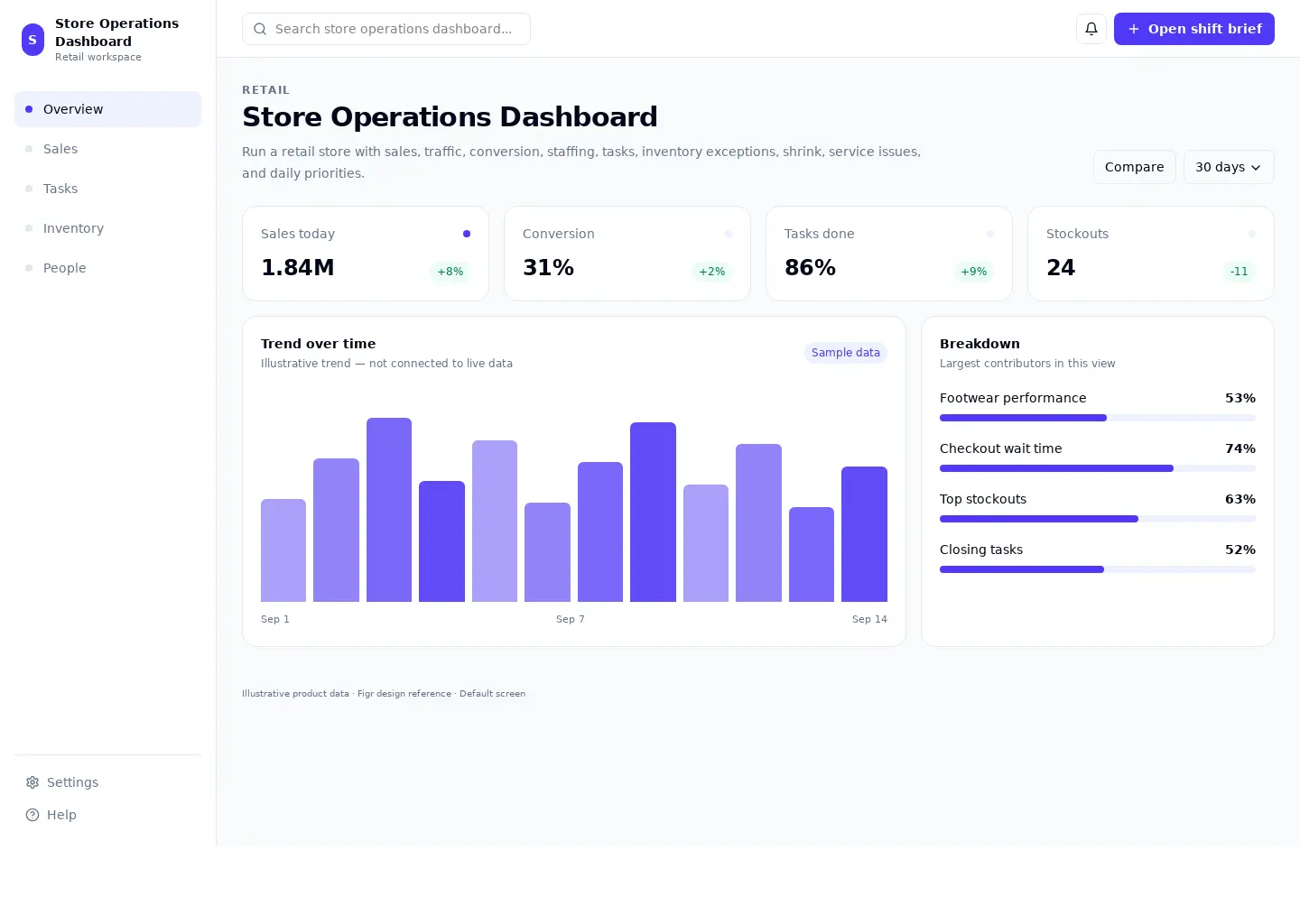This screenshot has width=1300, height=924.
Task: Click the -11 change badge
Action: 1240,272
